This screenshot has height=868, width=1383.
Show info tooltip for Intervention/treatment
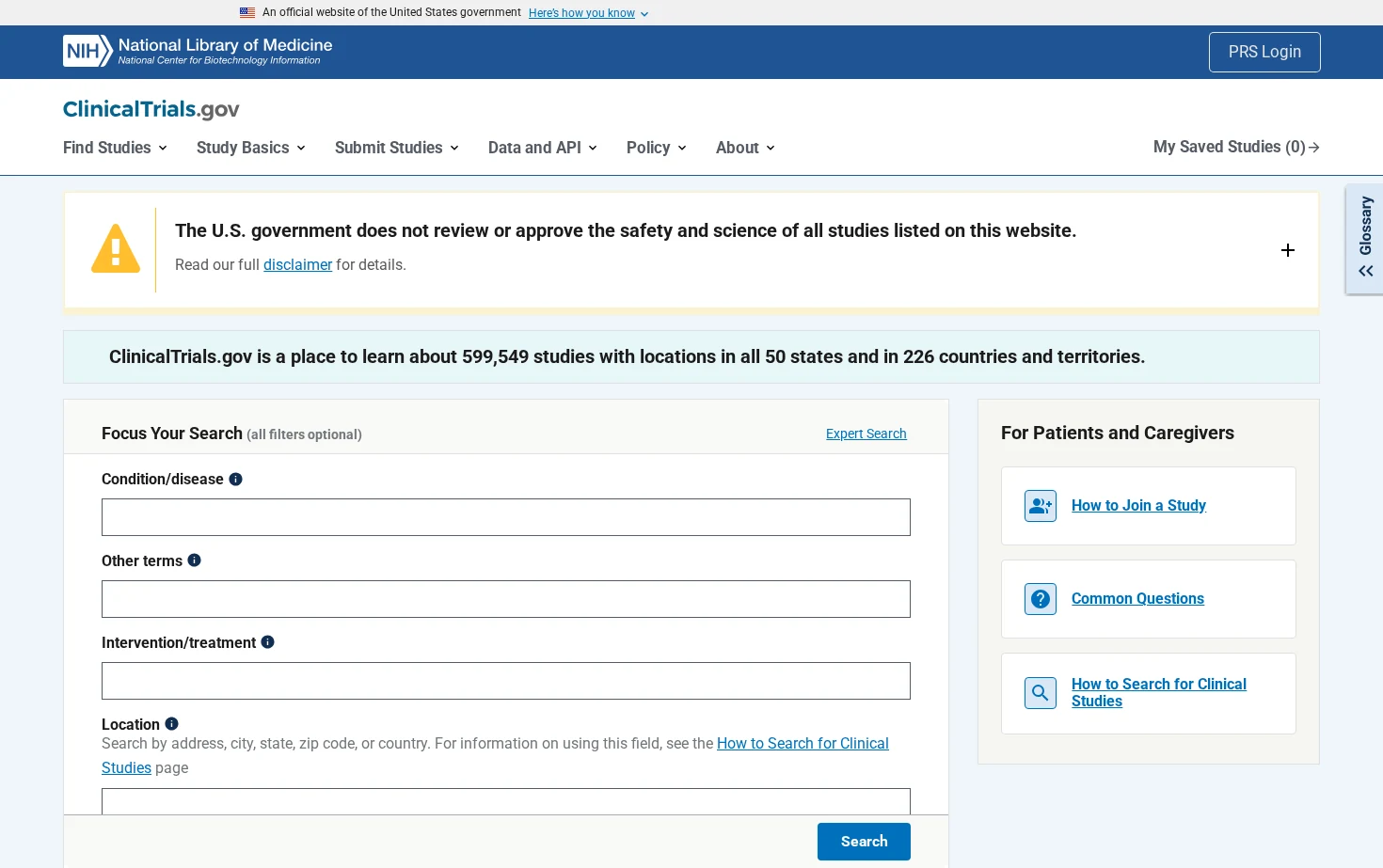pyautogui.click(x=268, y=642)
